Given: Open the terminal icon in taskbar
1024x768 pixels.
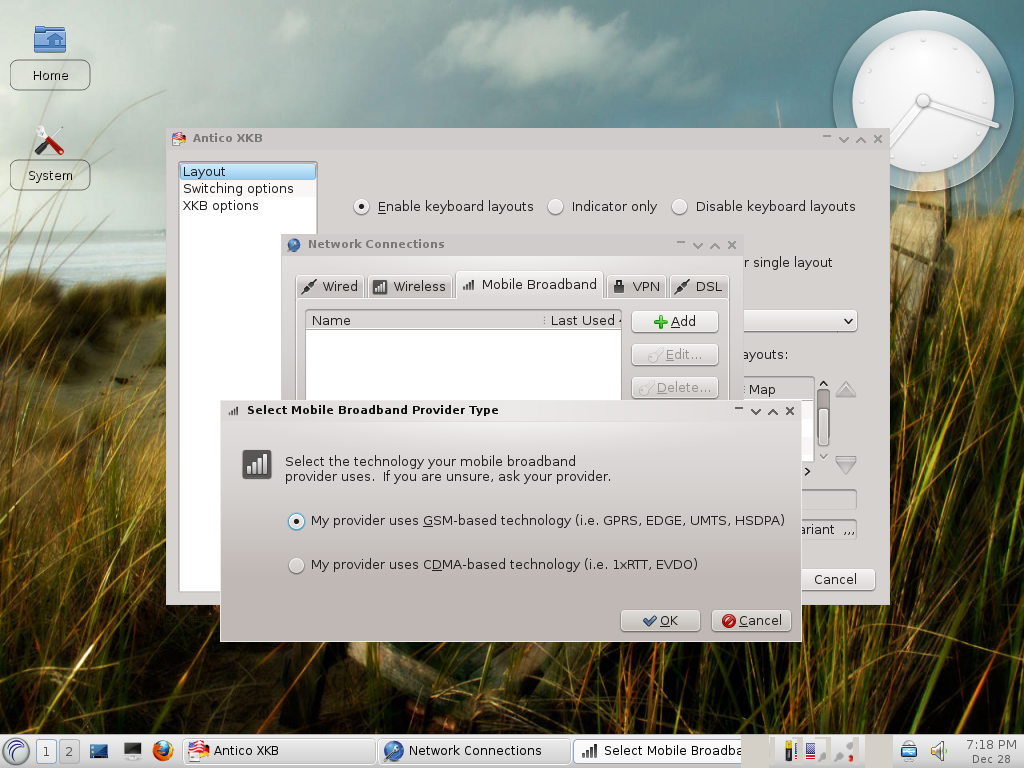Looking at the screenshot, I should (133, 751).
